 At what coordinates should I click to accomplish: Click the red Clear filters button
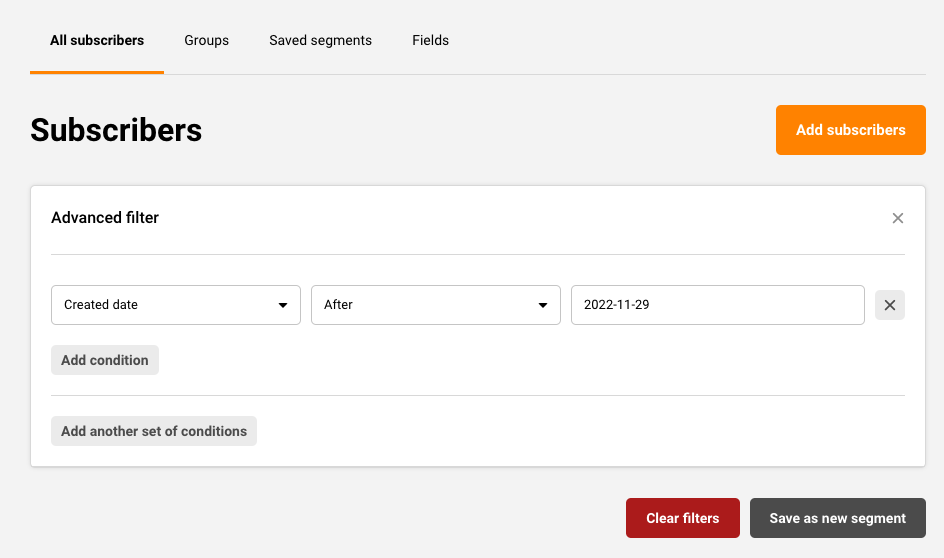point(682,518)
